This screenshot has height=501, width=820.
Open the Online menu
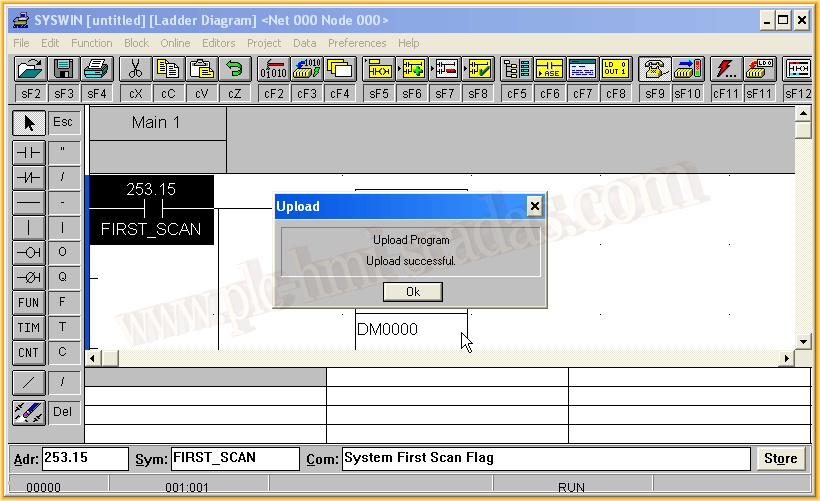(x=175, y=43)
